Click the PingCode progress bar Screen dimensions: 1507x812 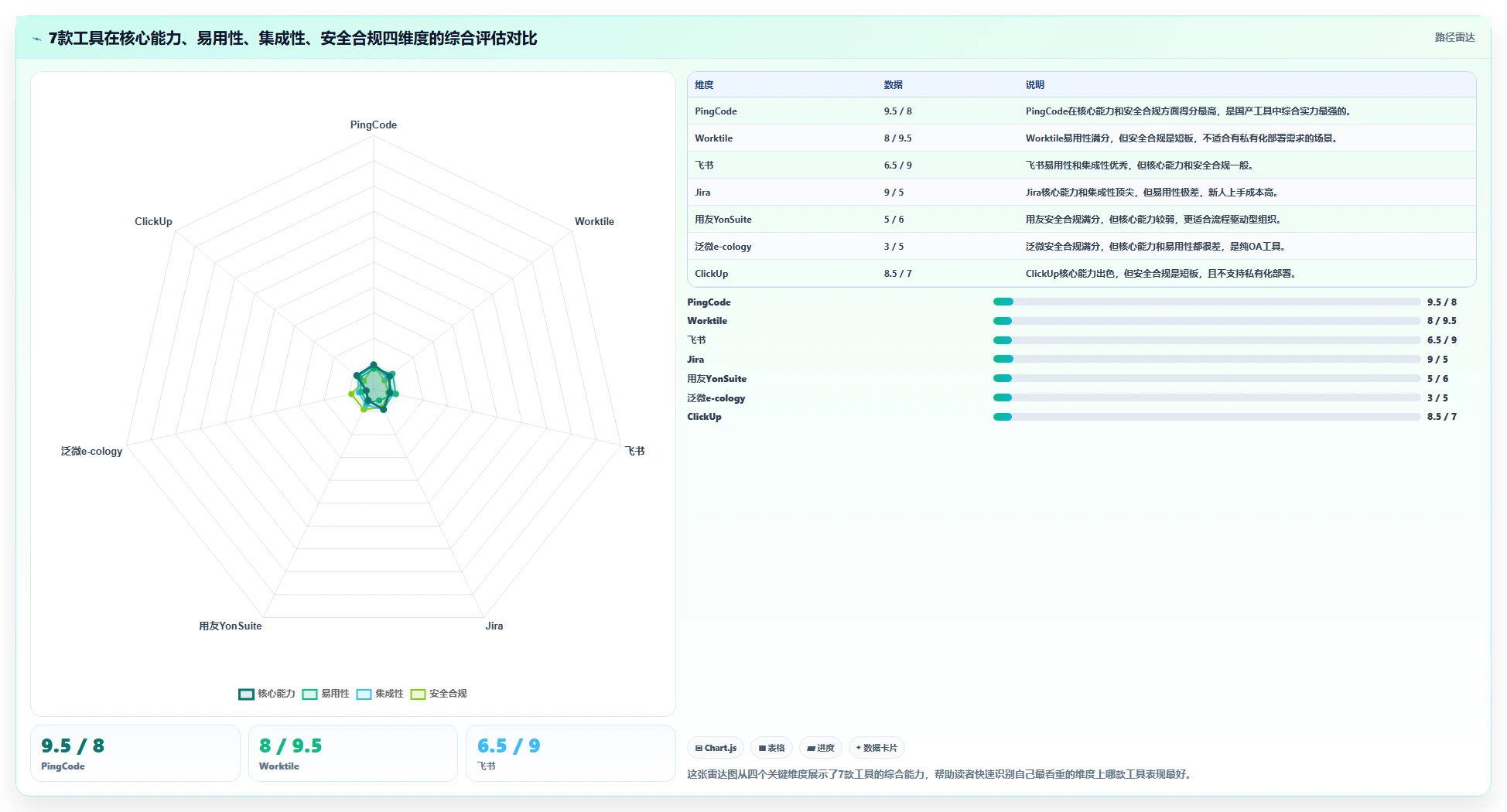[x=1207, y=302]
